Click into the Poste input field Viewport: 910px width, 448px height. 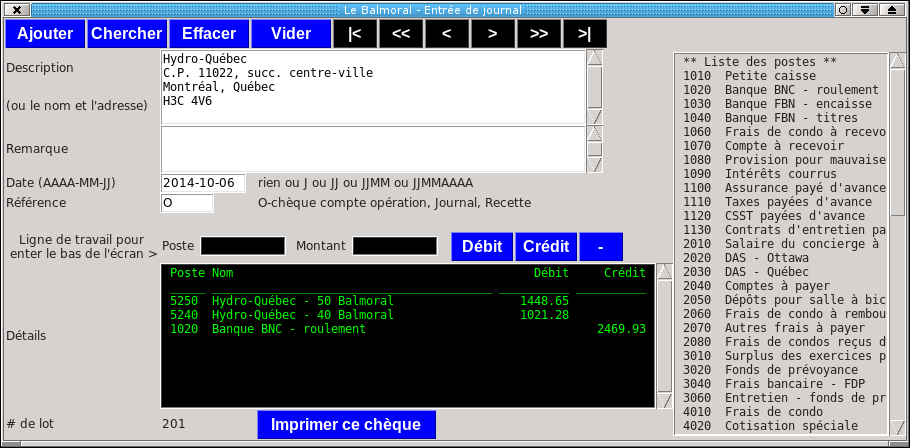pos(243,246)
